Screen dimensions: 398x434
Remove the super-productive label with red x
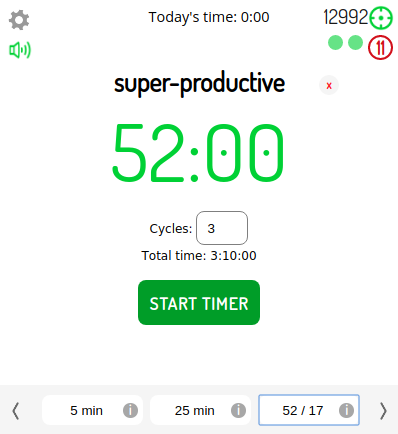pos(329,86)
